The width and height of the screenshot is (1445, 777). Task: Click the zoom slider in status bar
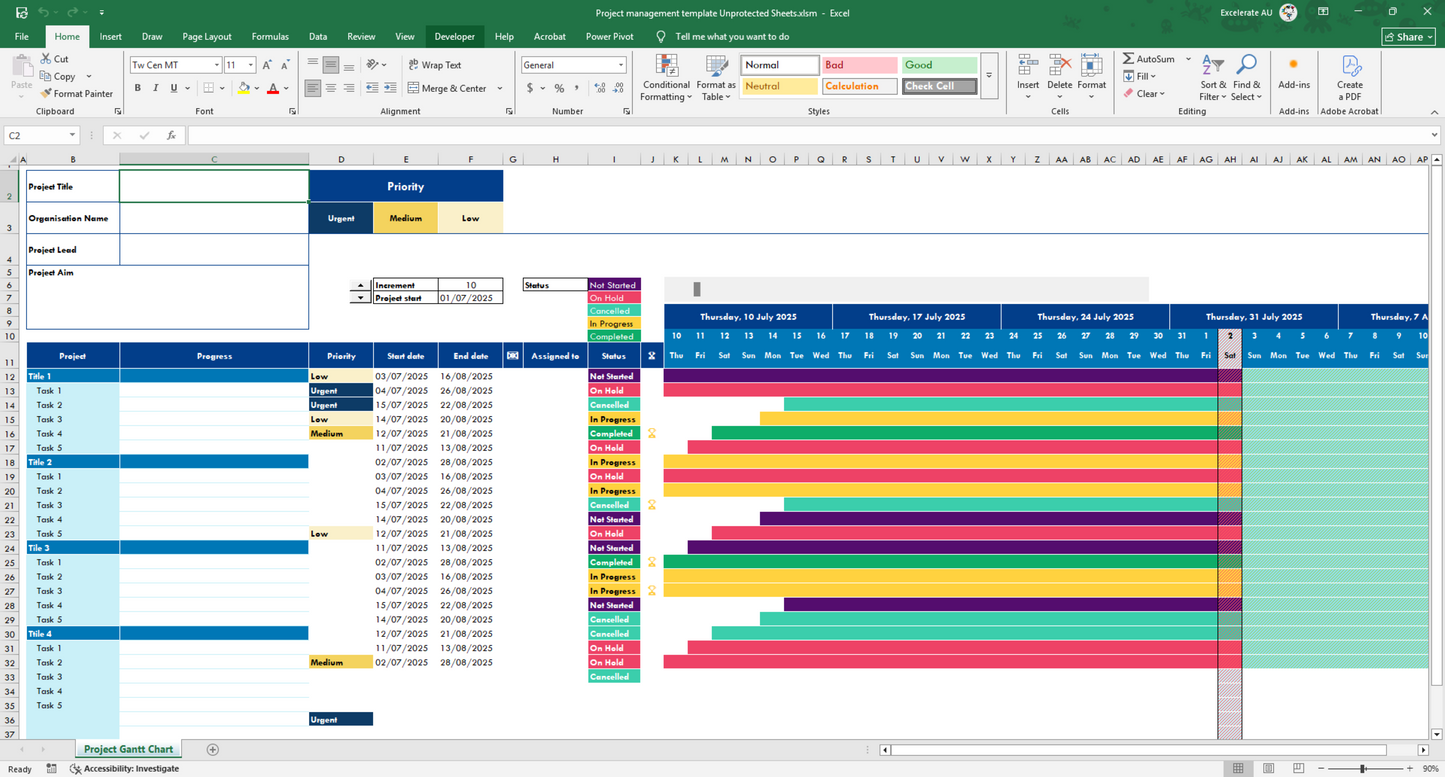tap(1363, 769)
